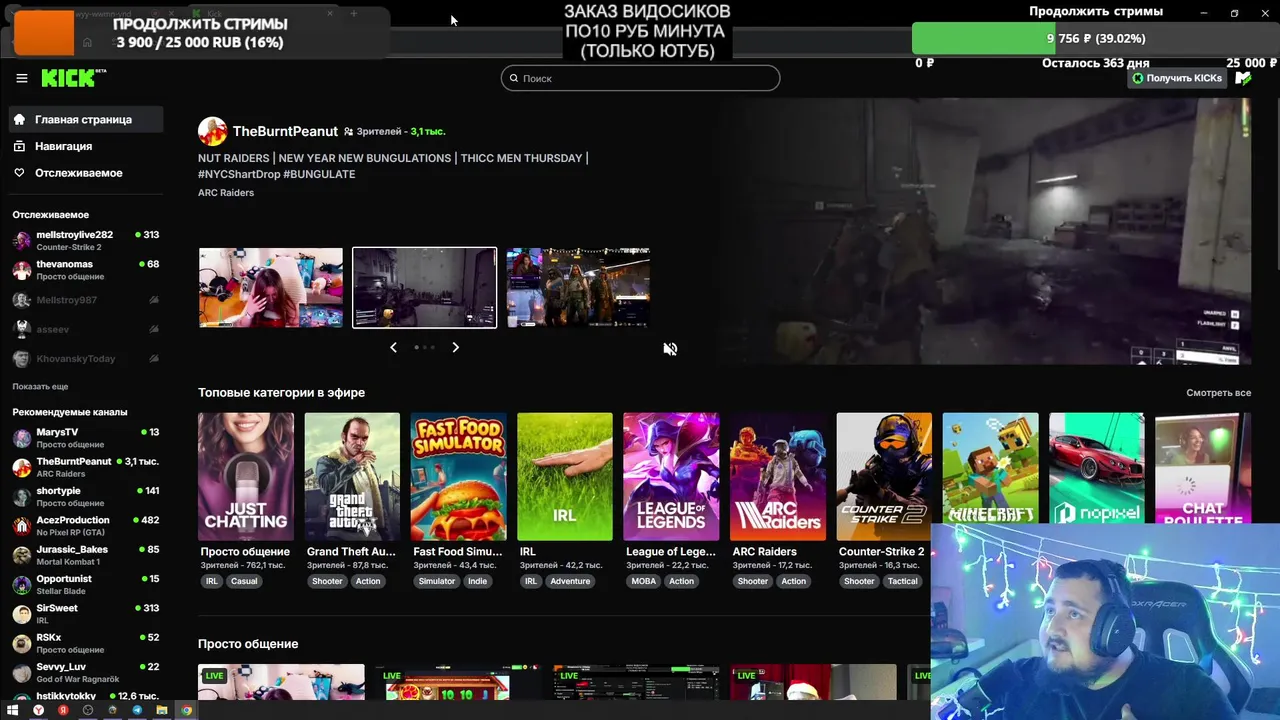
Task: Open KhovanskyToday offline channel
Action: 86,358
